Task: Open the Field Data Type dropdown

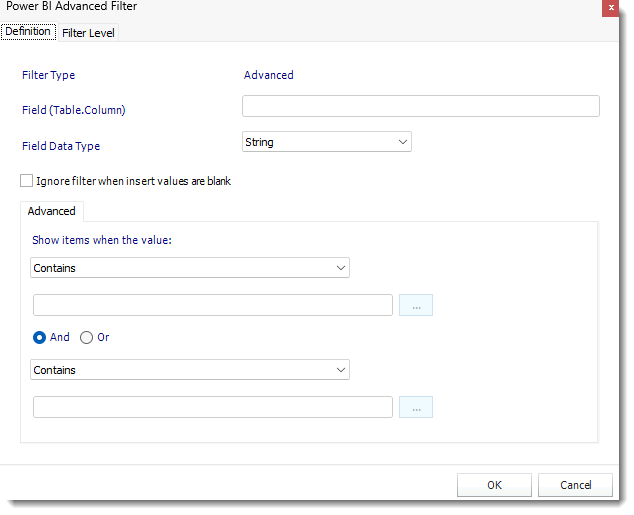Action: coord(327,141)
